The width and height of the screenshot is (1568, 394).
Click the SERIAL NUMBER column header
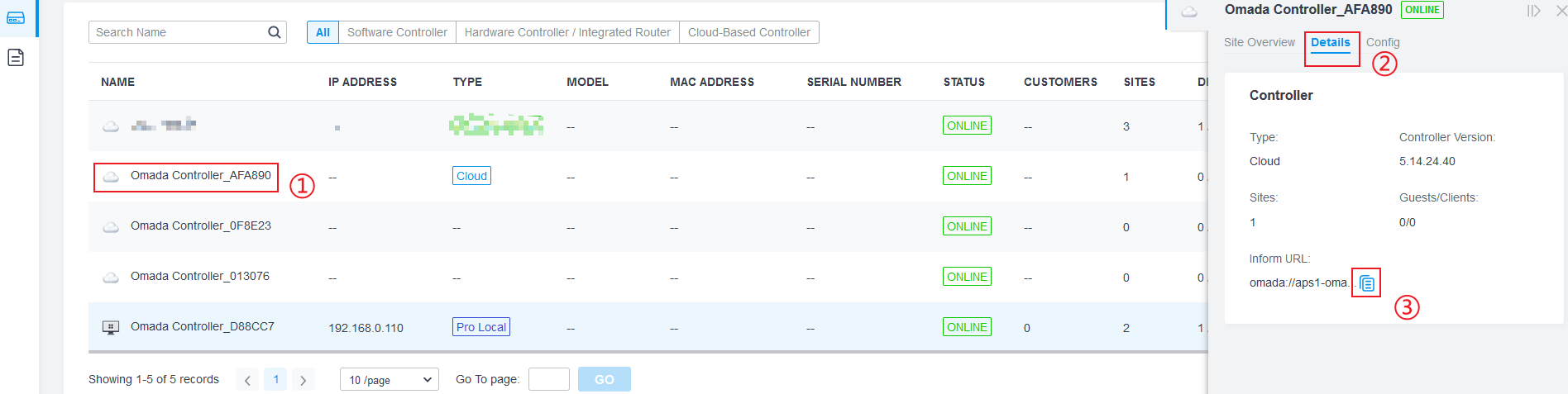pyautogui.click(x=854, y=82)
